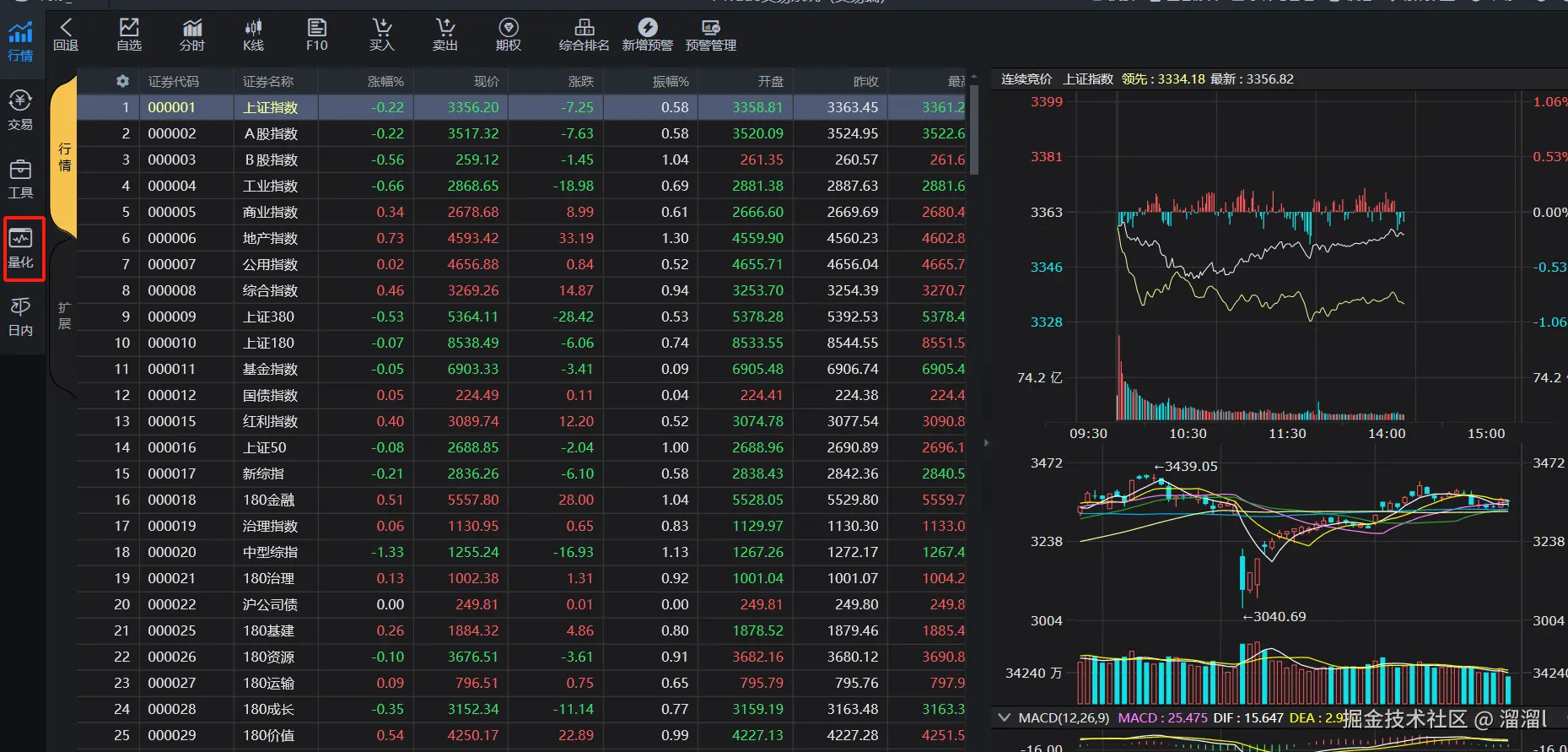
Task: Click the 连续竞价 status label
Action: coord(1026,78)
